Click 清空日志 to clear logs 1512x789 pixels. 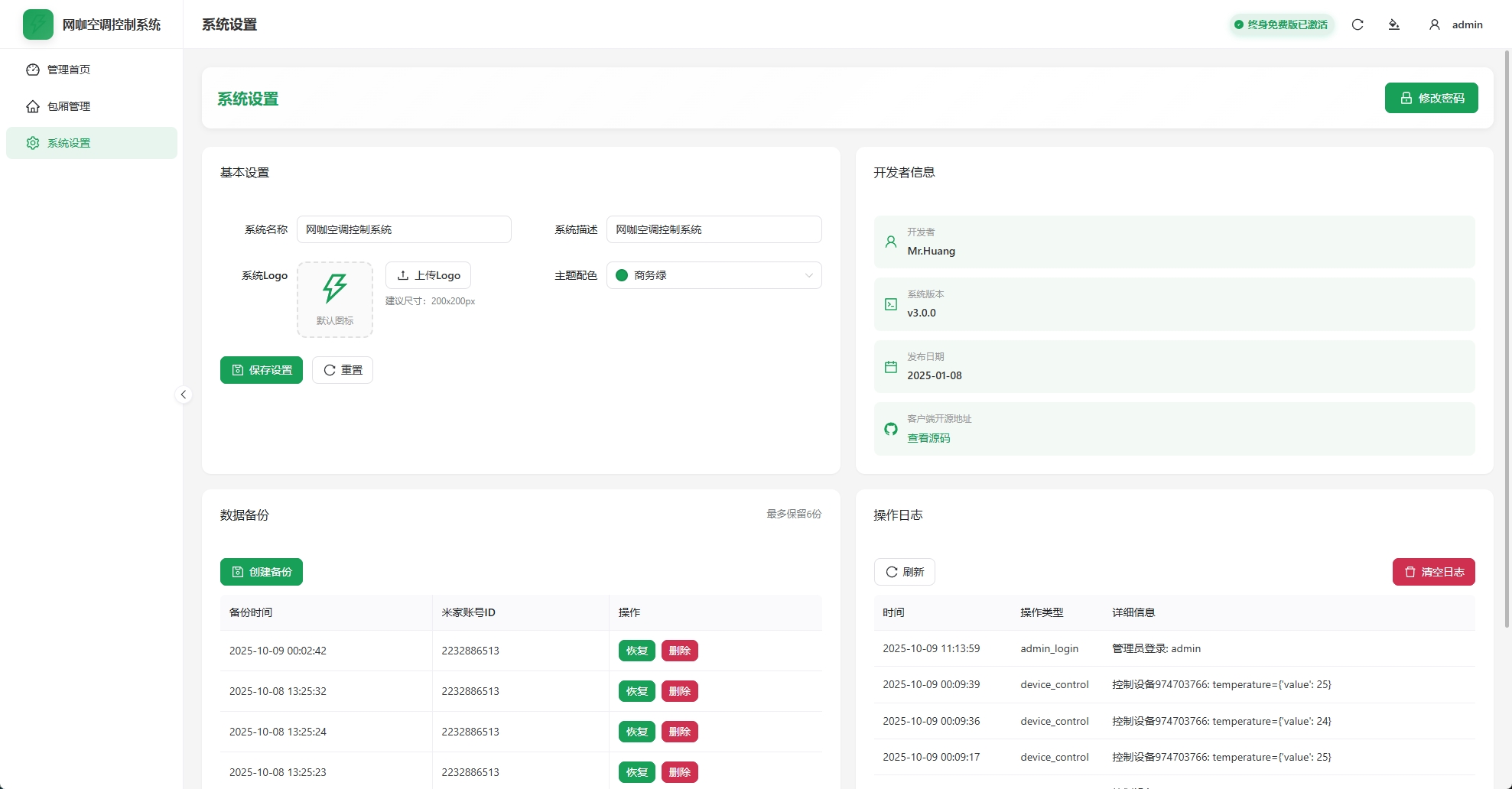click(1434, 571)
